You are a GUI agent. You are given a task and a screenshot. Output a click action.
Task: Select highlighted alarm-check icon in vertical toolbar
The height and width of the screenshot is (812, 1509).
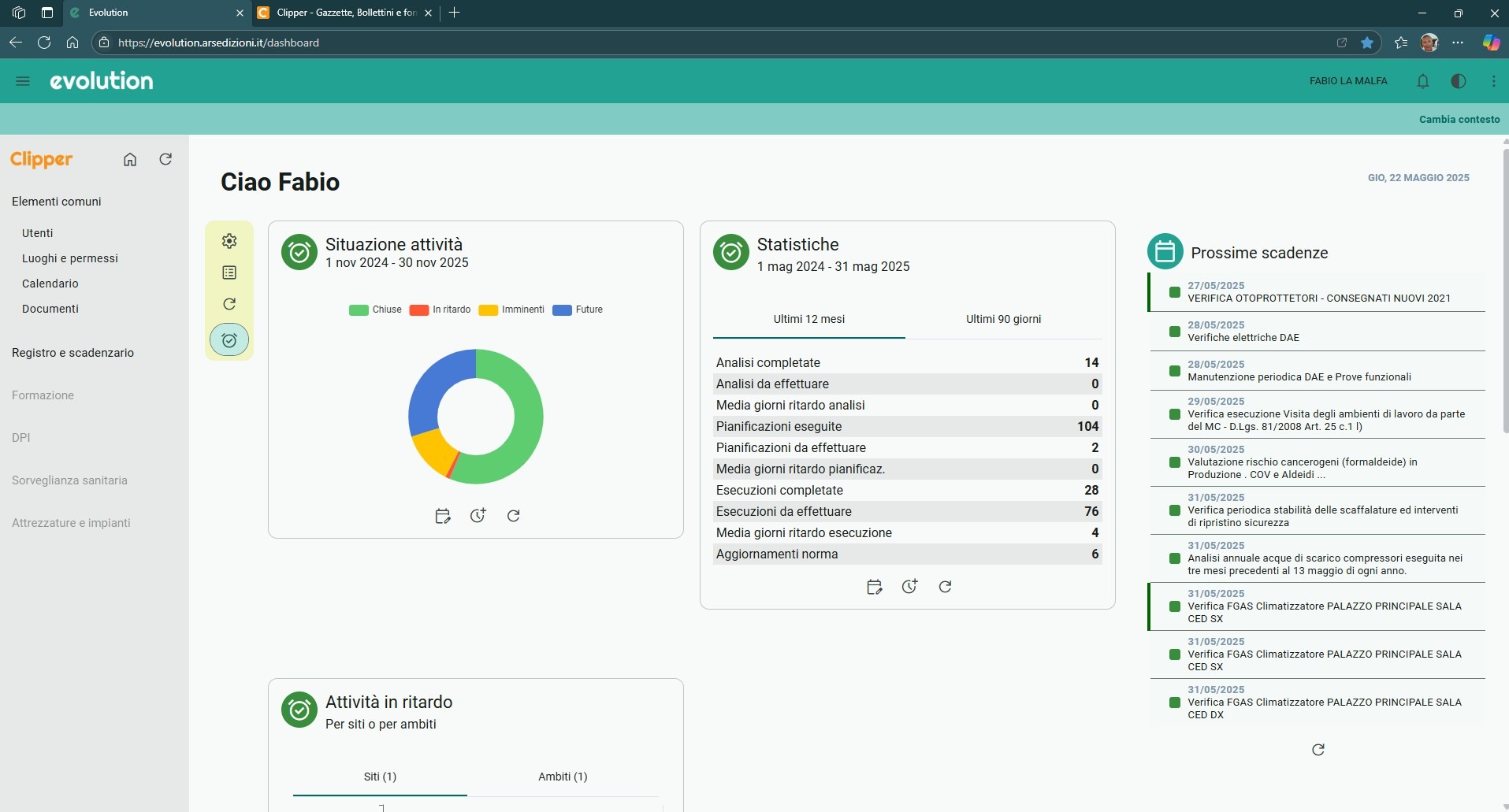(x=229, y=340)
